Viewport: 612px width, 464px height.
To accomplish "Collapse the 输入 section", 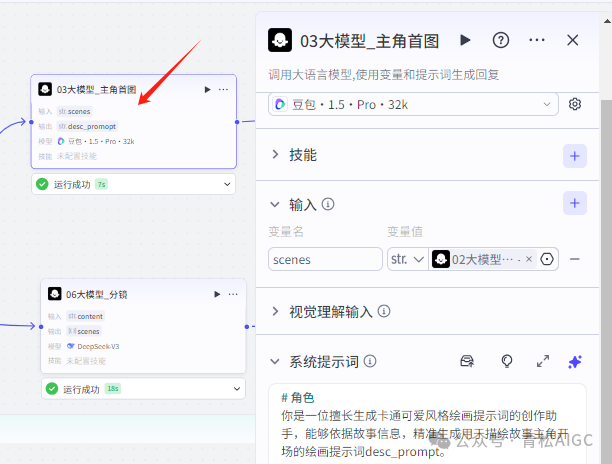I will 275,204.
